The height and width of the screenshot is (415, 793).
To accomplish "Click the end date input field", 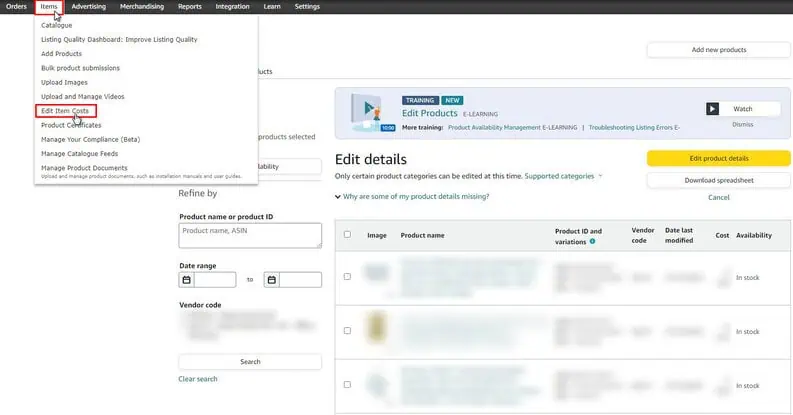I will (x=300, y=280).
